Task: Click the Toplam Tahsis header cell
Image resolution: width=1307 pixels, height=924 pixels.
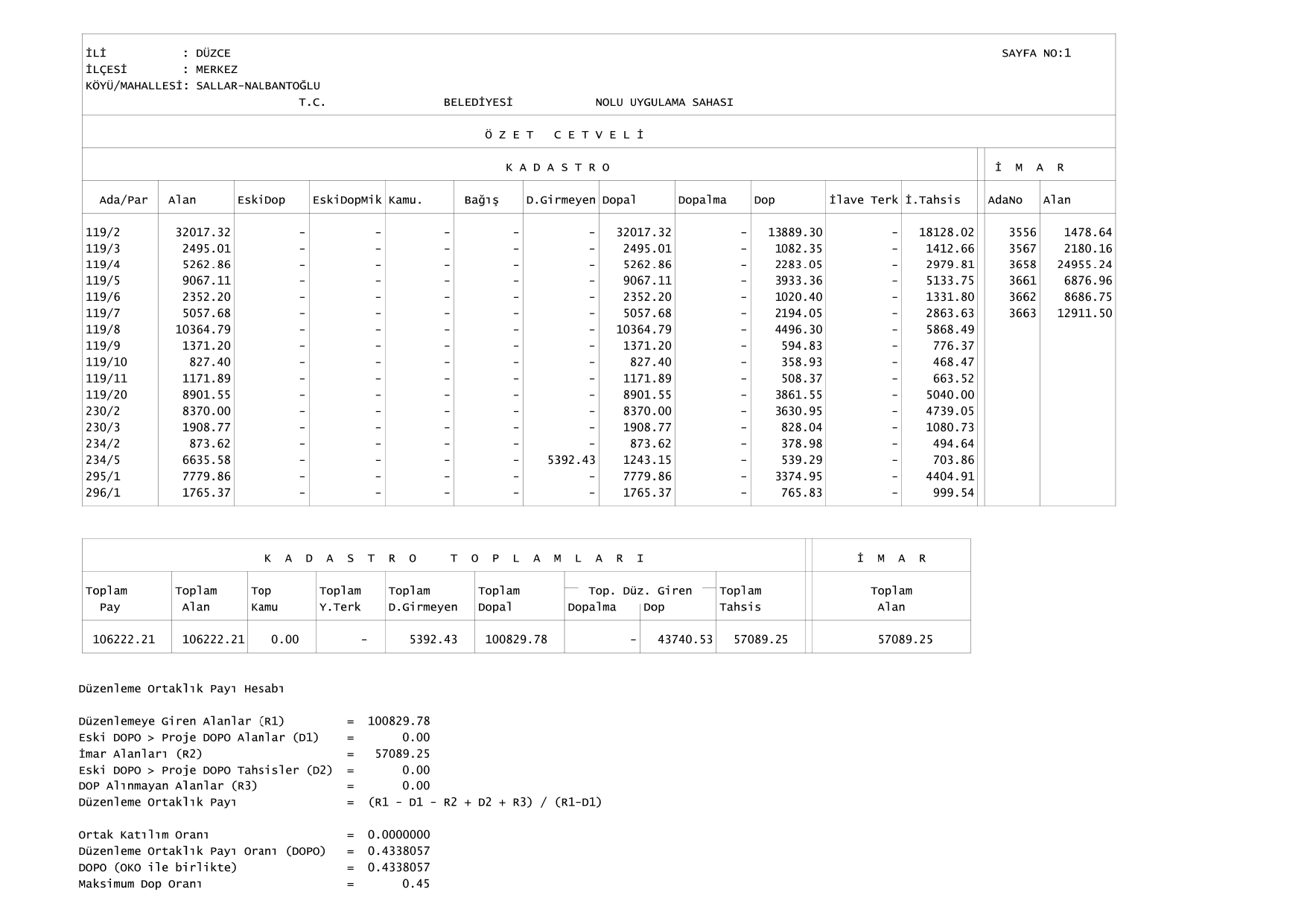Action: coord(740,599)
